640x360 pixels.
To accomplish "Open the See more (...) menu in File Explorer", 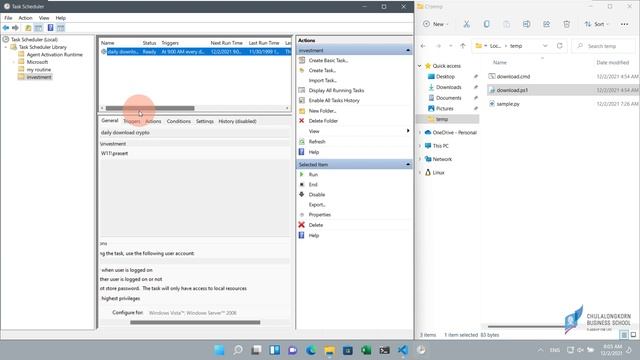I will click(624, 24).
